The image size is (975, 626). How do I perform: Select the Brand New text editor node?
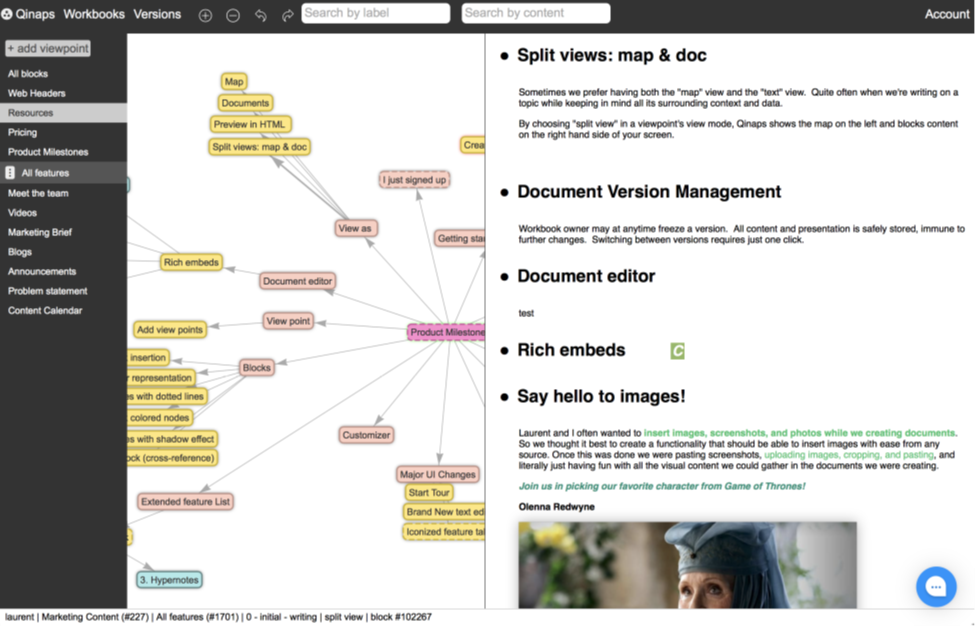coord(445,512)
